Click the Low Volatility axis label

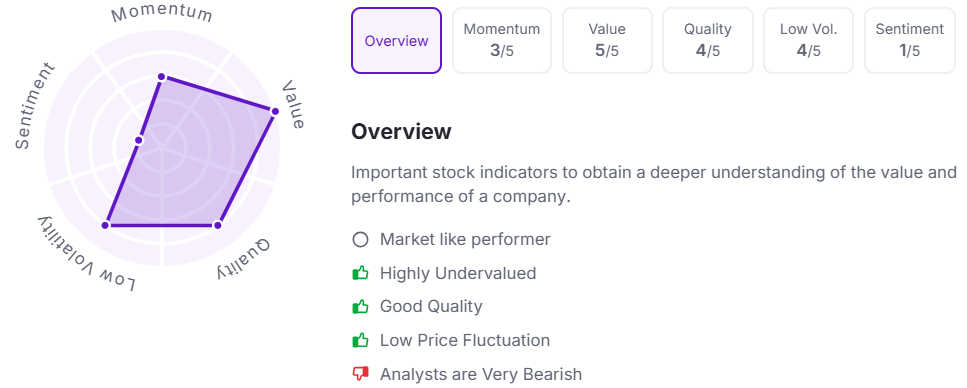click(x=89, y=254)
